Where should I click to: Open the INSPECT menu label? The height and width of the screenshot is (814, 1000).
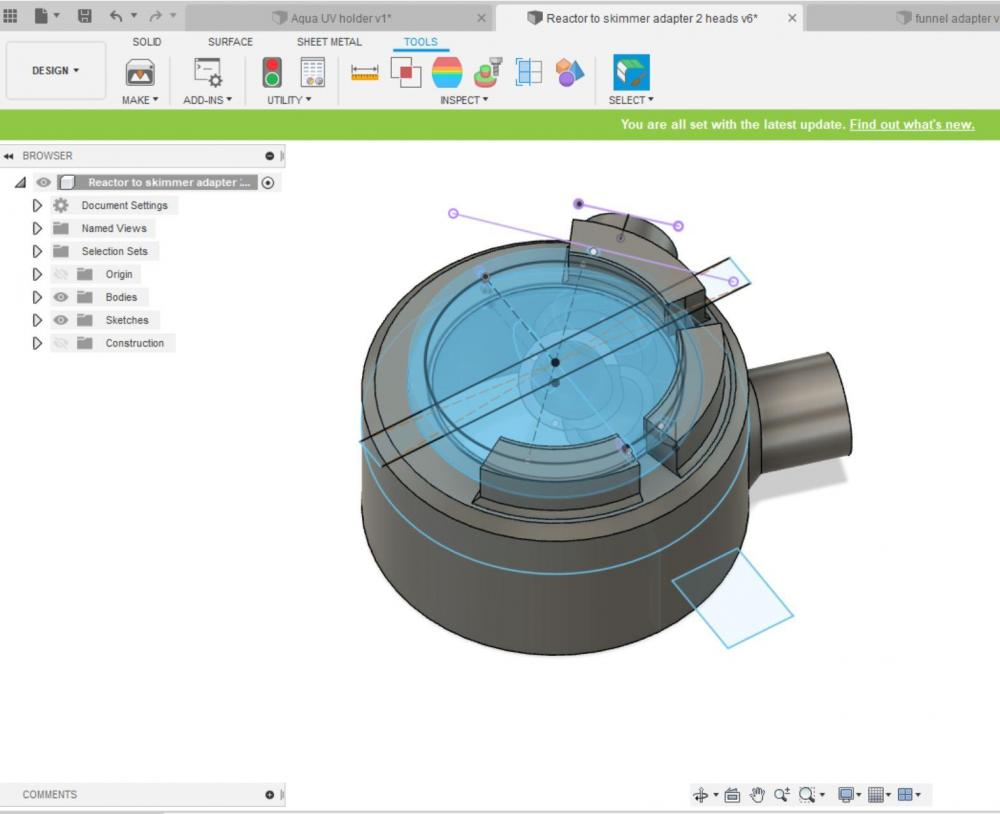(464, 100)
